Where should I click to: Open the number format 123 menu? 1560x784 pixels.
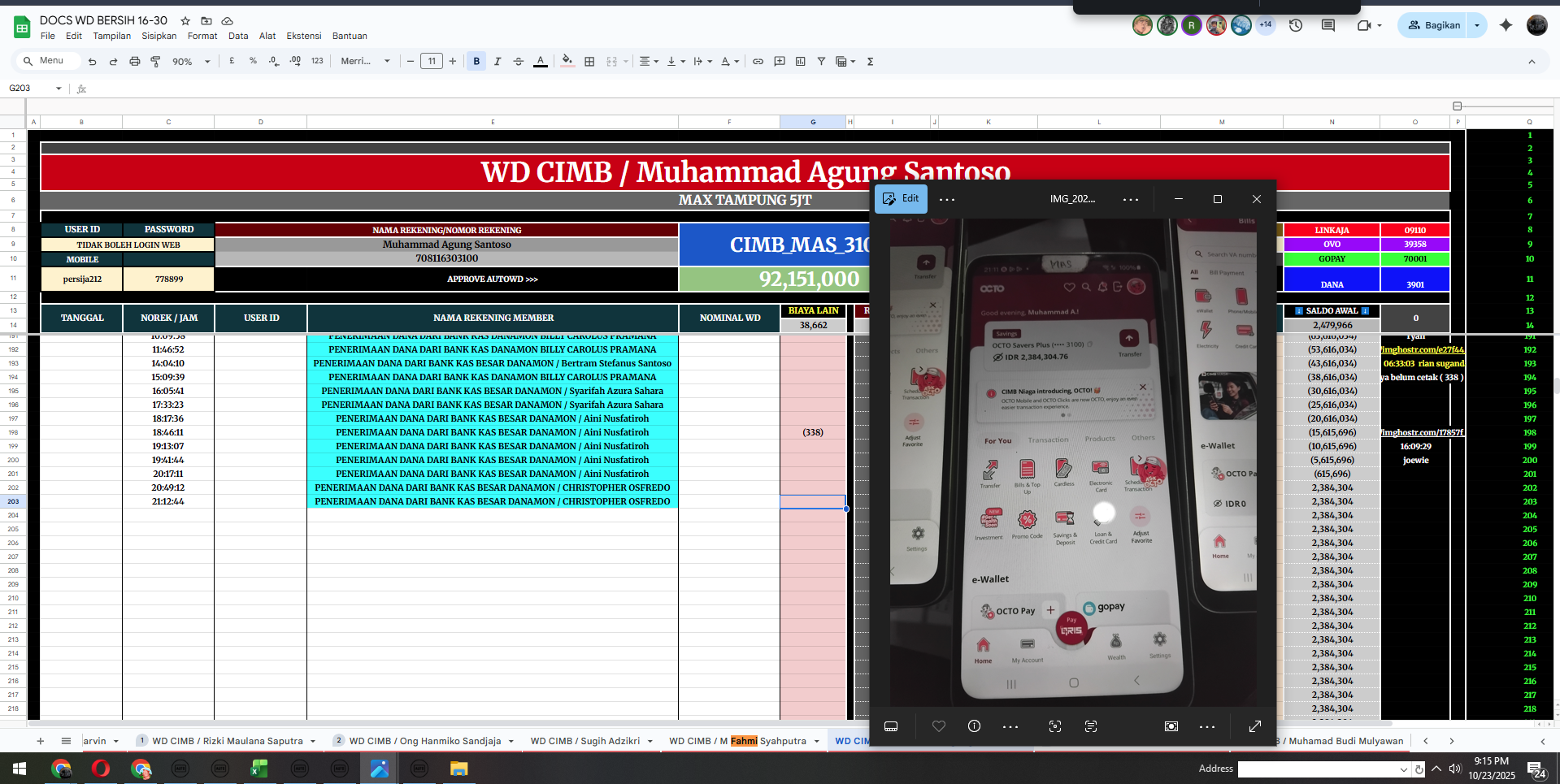coord(317,61)
